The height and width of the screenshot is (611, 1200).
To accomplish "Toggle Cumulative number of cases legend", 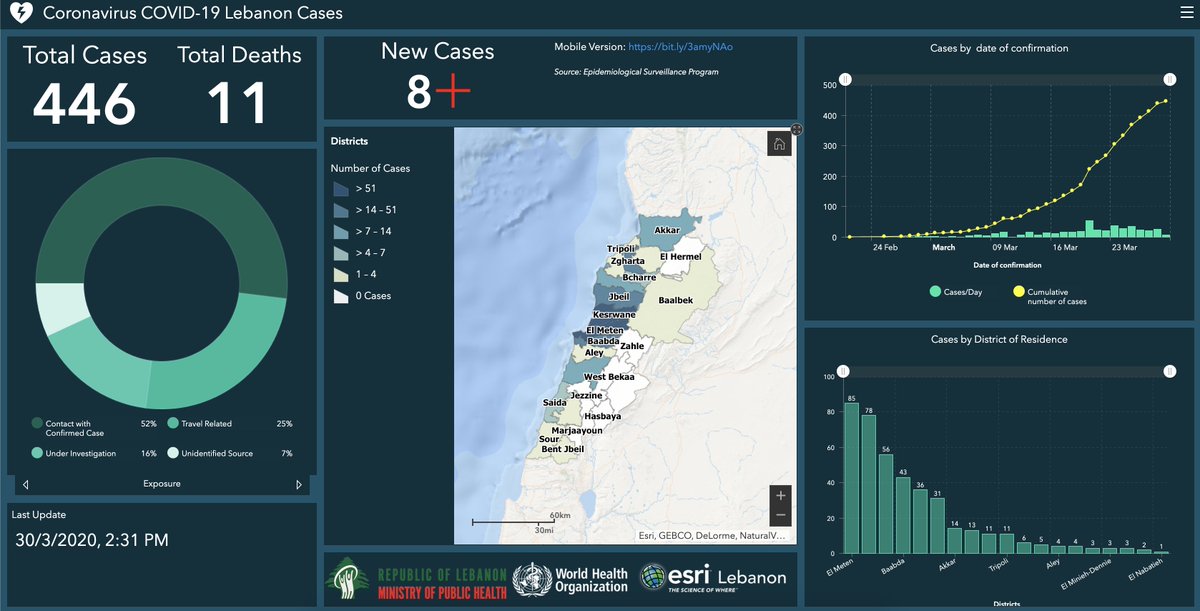I will tap(1050, 296).
